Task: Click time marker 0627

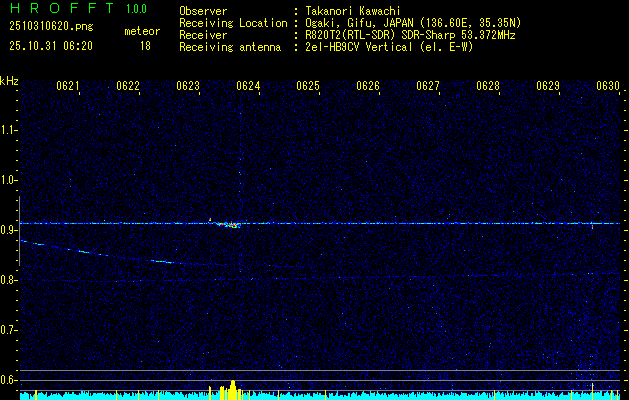Action: click(428, 86)
